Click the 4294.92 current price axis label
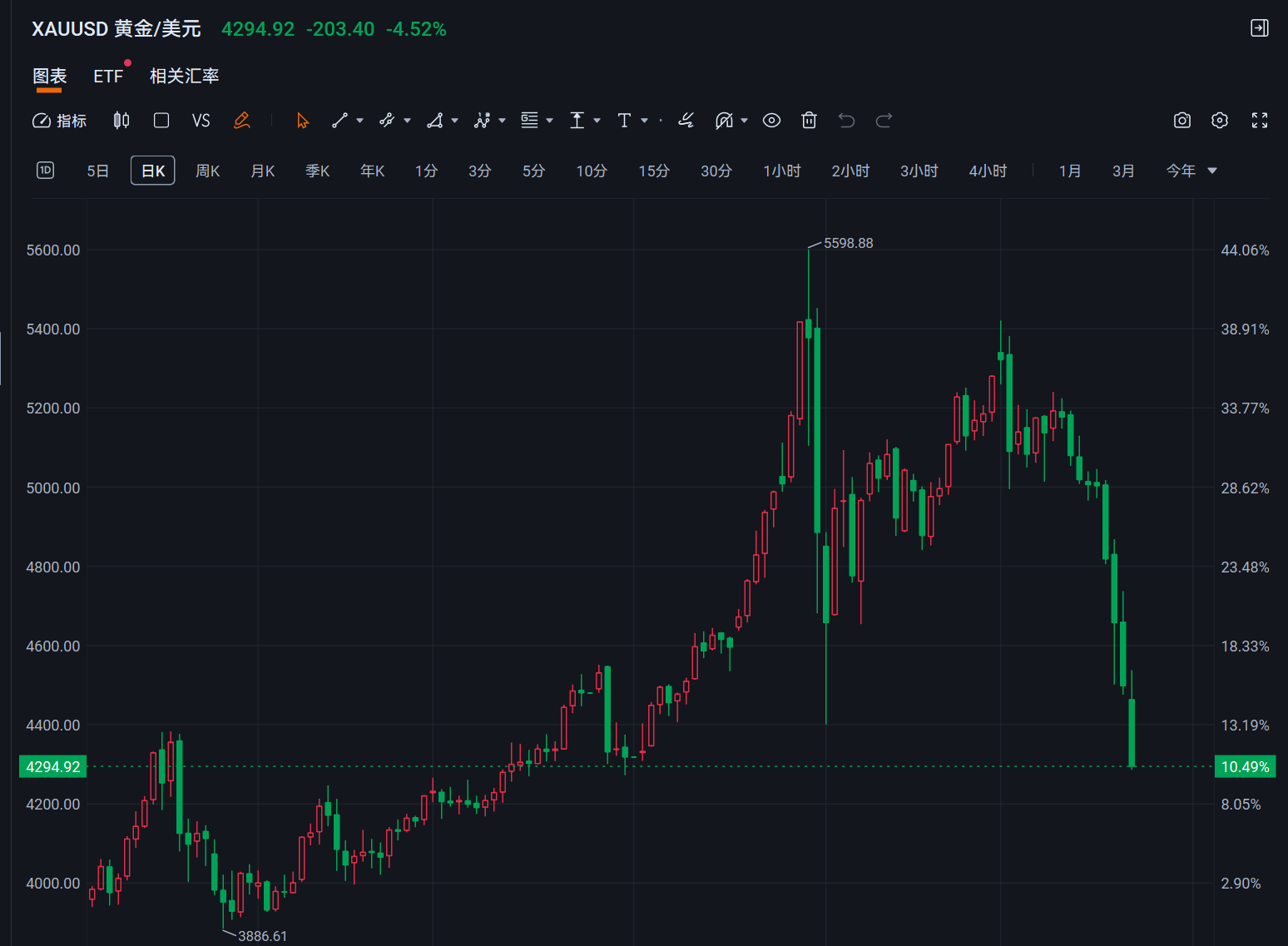Screen dimensions: 1288x946 click(52, 766)
